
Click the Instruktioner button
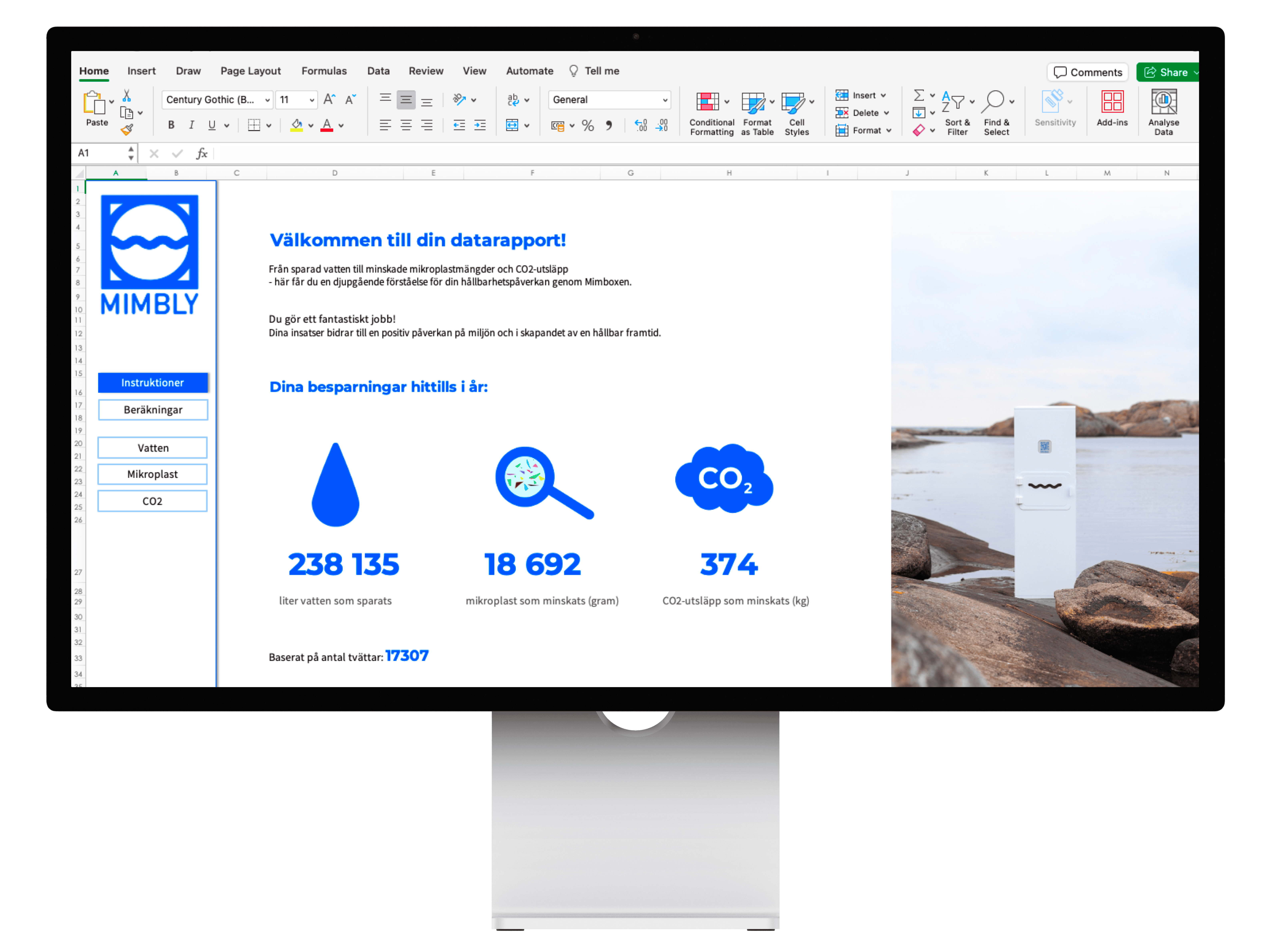153,383
